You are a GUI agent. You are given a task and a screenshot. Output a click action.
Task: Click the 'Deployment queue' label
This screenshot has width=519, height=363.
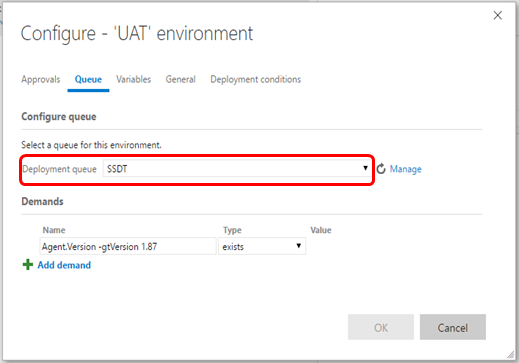pos(59,169)
